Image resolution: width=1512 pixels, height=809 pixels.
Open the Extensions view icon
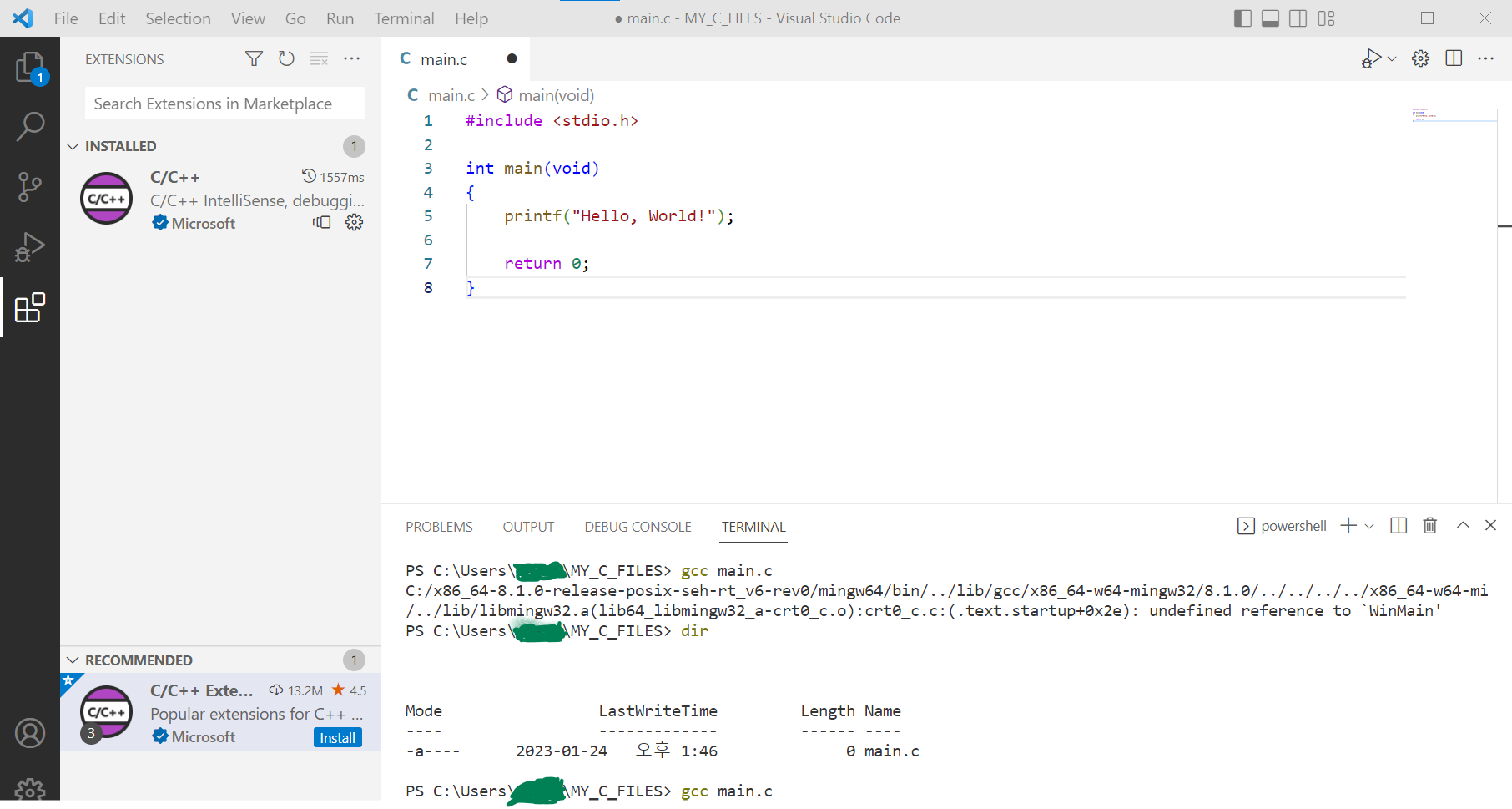point(30,307)
